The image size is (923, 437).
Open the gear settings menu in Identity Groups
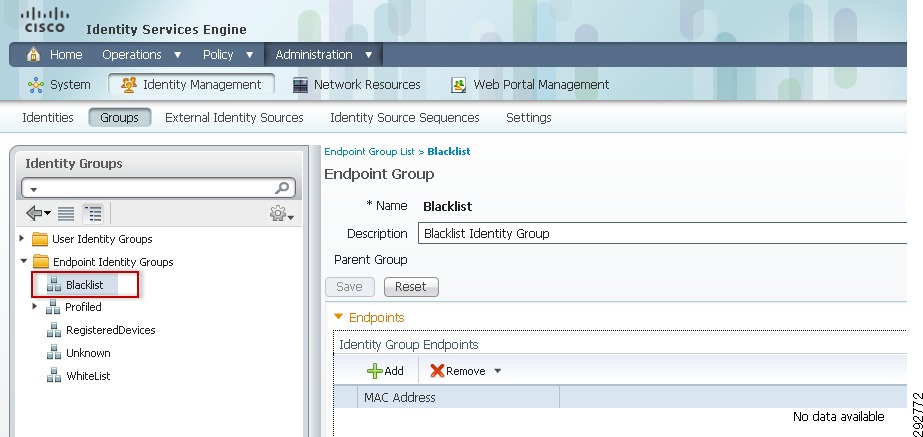(x=282, y=213)
